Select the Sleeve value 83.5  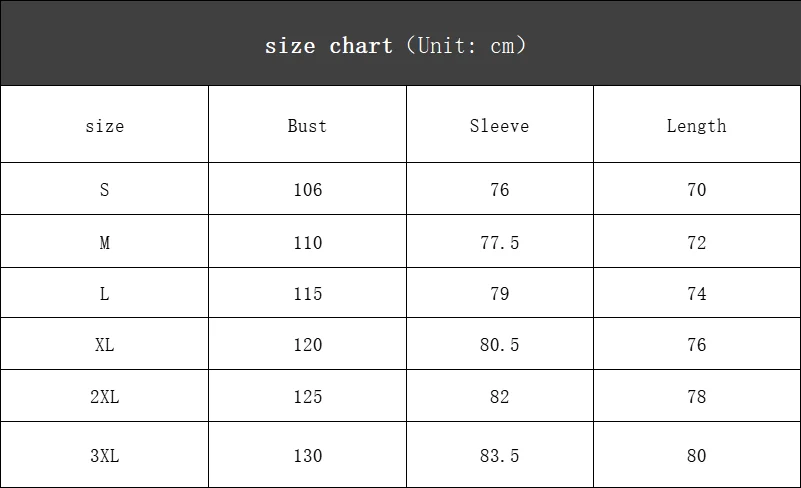tap(499, 455)
